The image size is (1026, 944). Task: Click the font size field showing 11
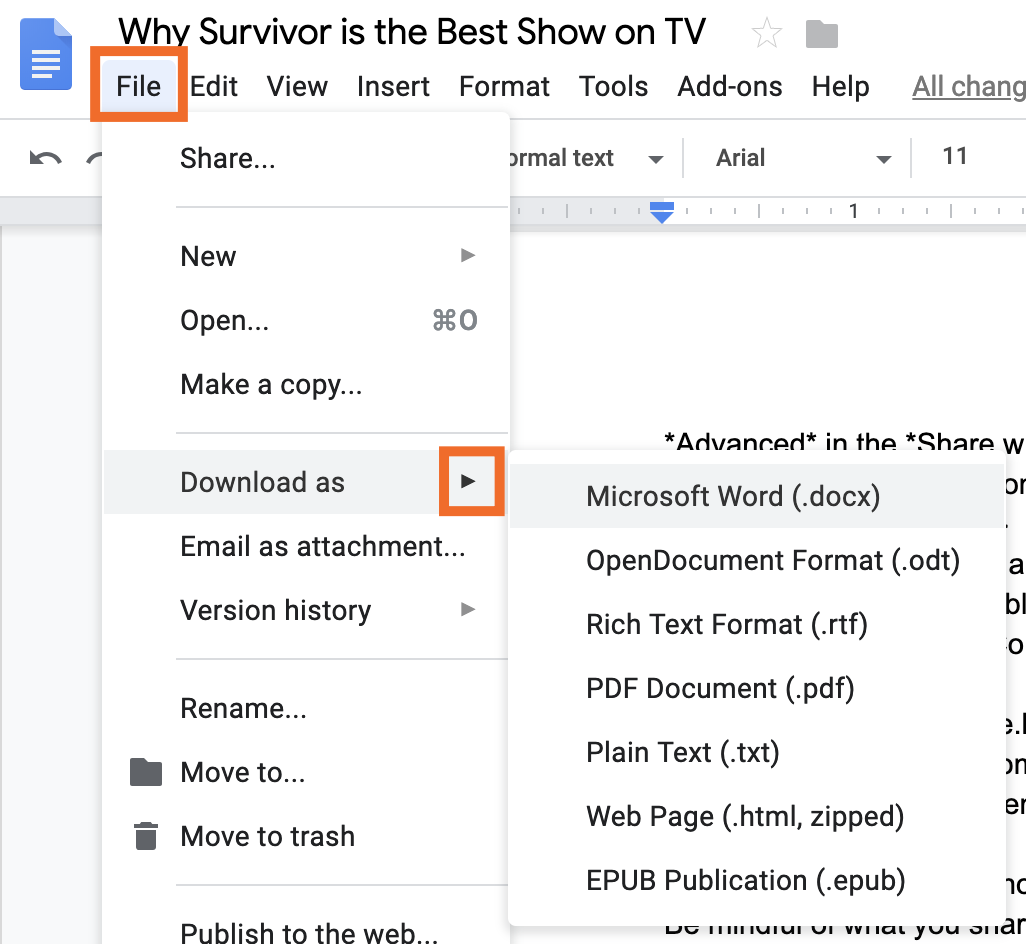click(x=955, y=157)
